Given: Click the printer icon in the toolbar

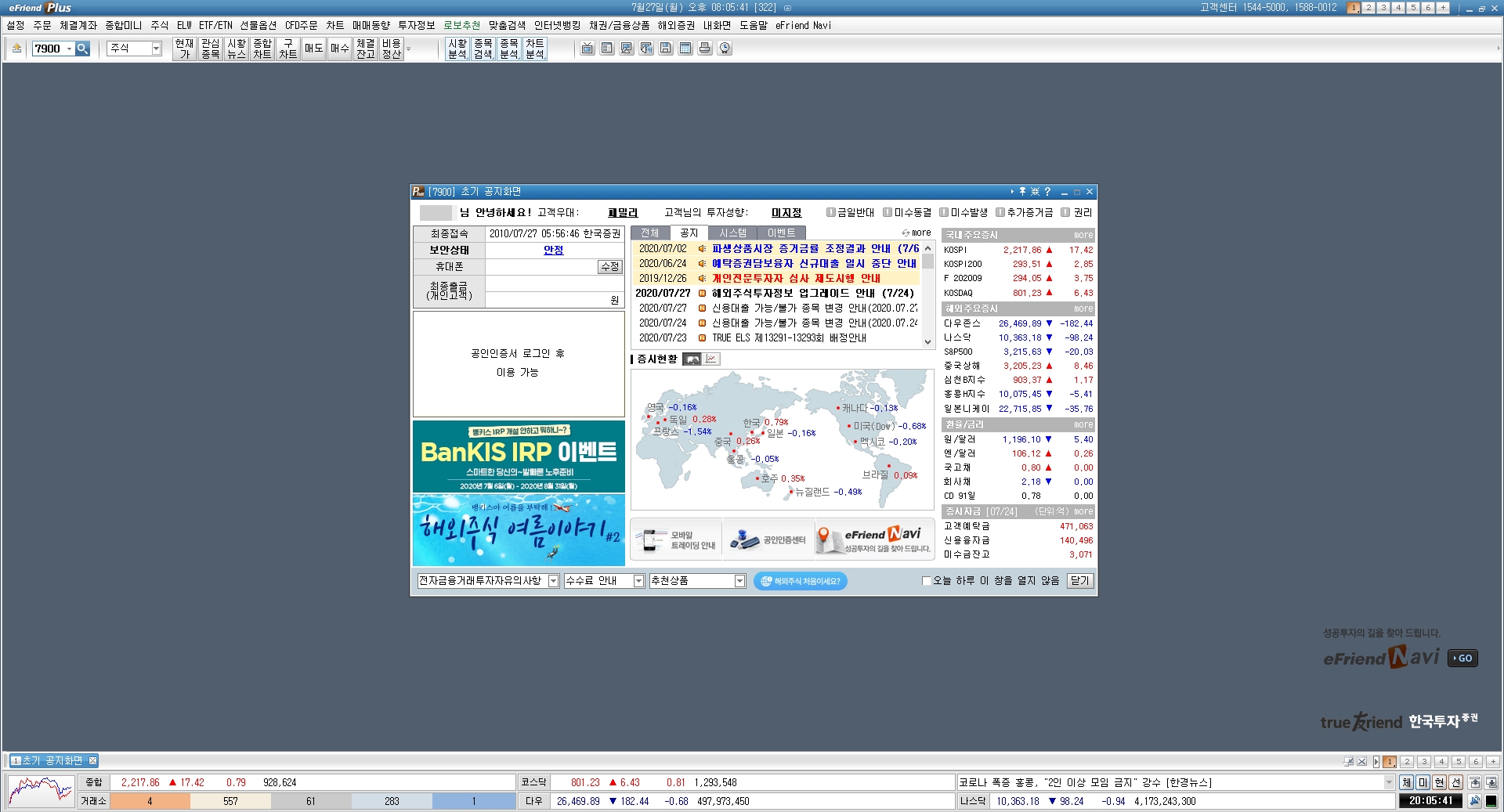Looking at the screenshot, I should (705, 49).
